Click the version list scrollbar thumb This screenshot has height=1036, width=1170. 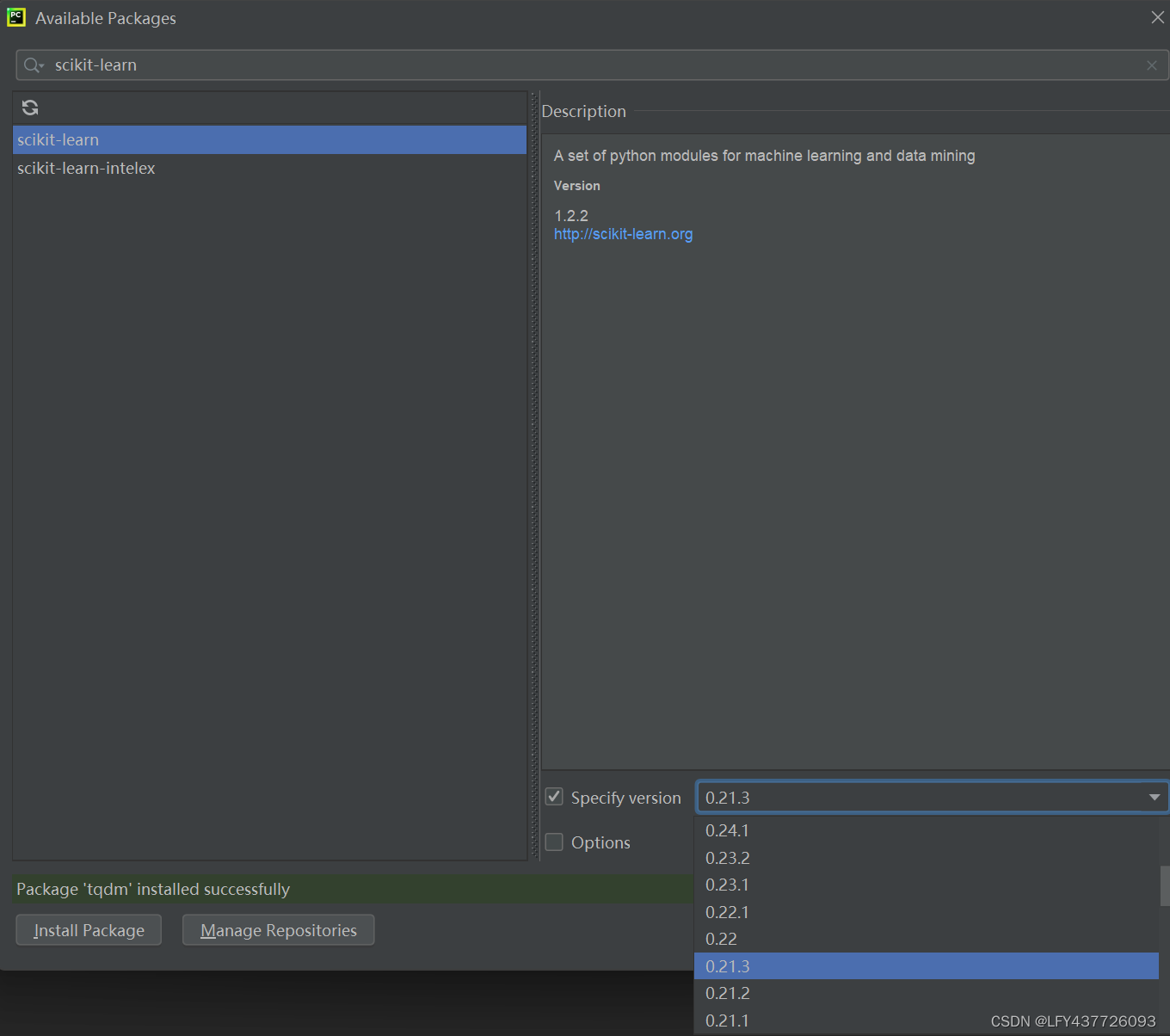[1165, 885]
